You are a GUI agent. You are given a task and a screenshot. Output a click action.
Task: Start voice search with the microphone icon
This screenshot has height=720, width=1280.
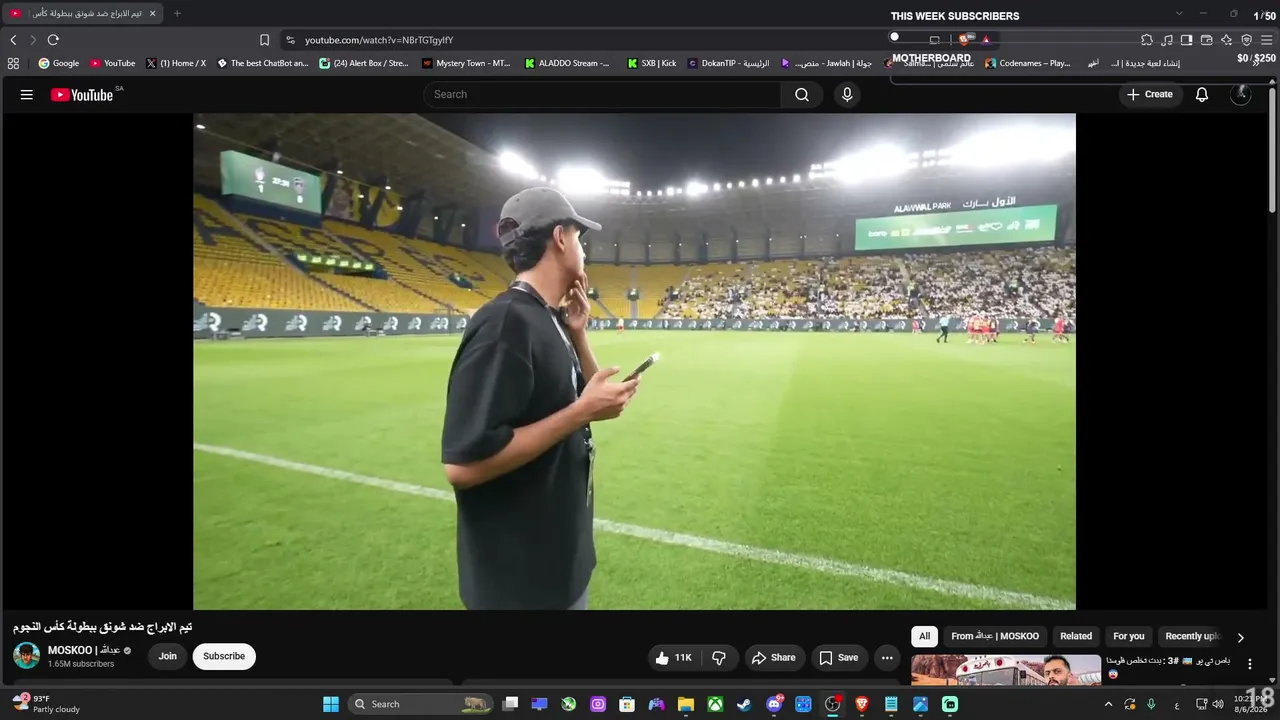pos(847,95)
